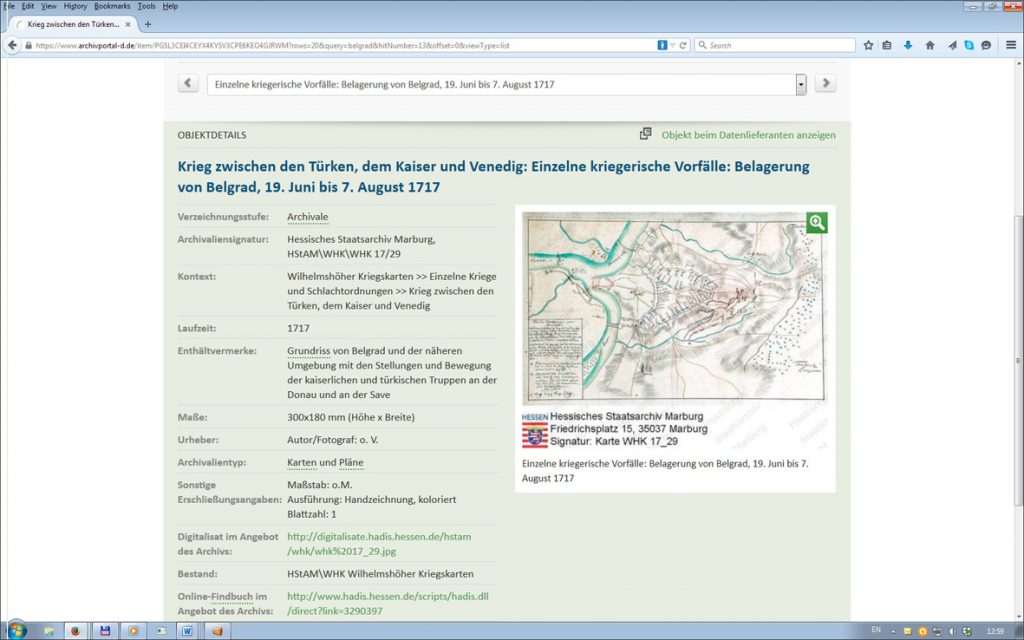Viewport: 1024px width, 640px height.
Task: Bookmark this page with the star icon
Action: coord(868,45)
